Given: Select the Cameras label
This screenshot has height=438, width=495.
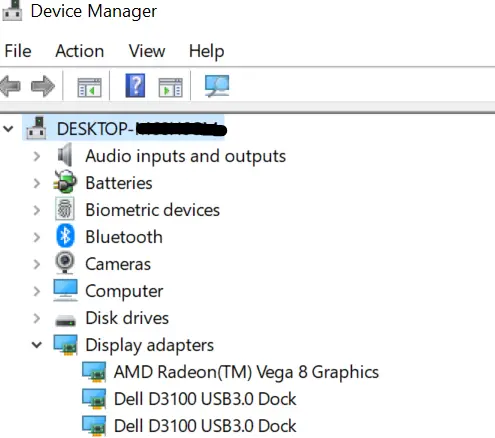Looking at the screenshot, I should point(118,264).
